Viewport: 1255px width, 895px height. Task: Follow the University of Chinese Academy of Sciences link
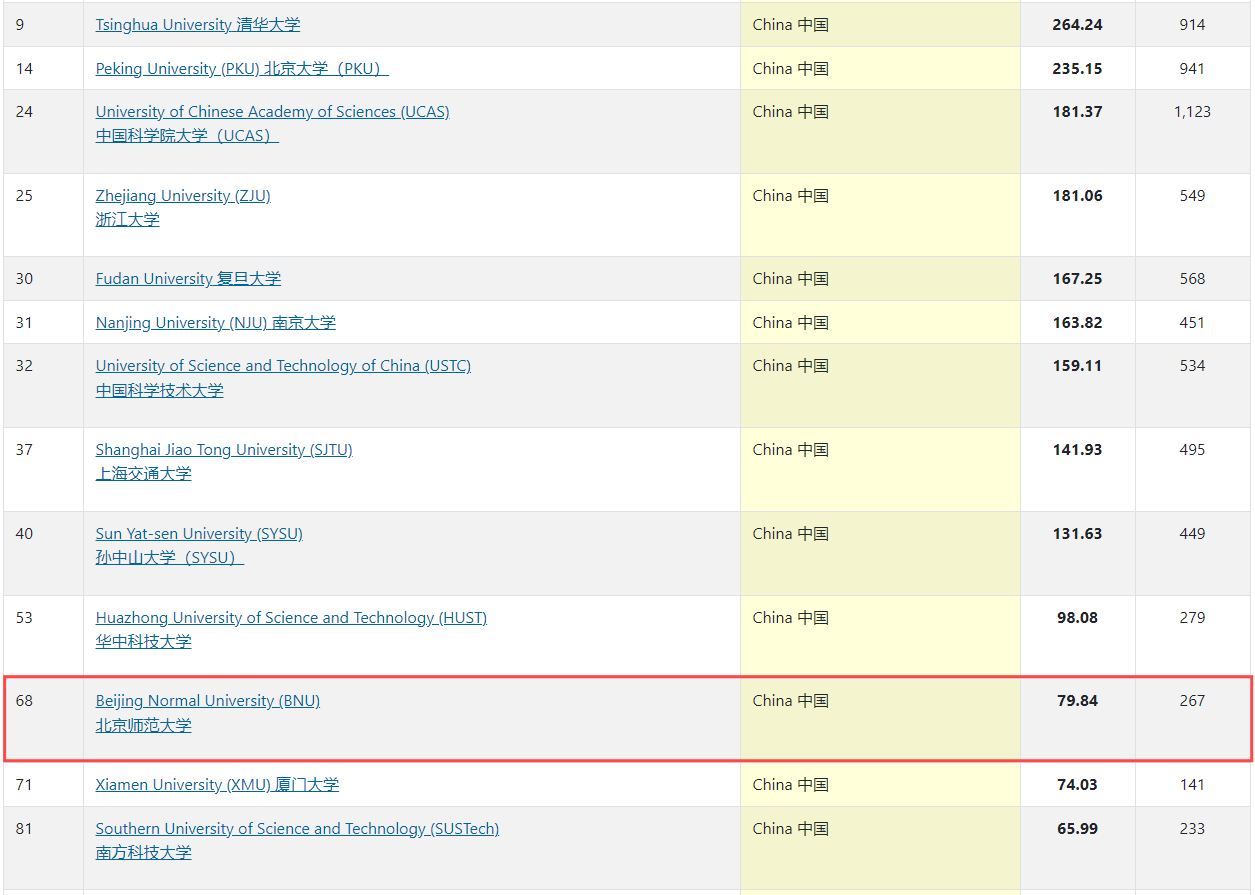(x=273, y=124)
